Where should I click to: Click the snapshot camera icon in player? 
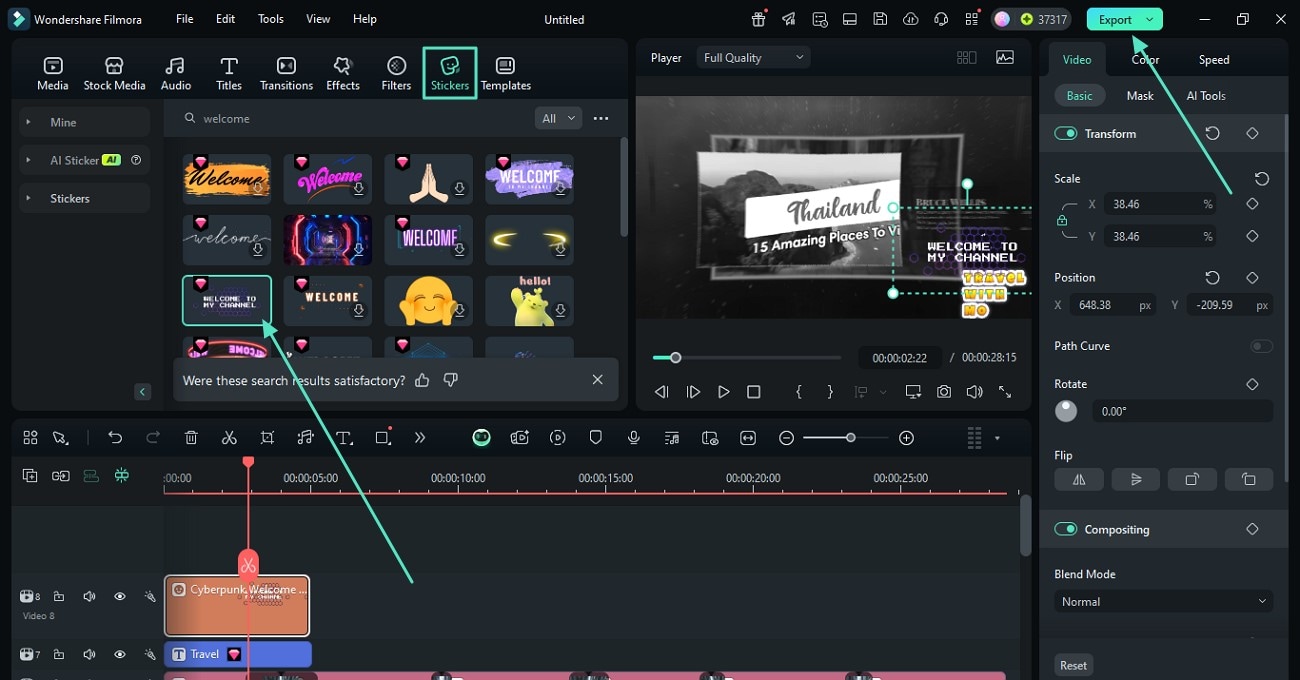click(x=944, y=392)
